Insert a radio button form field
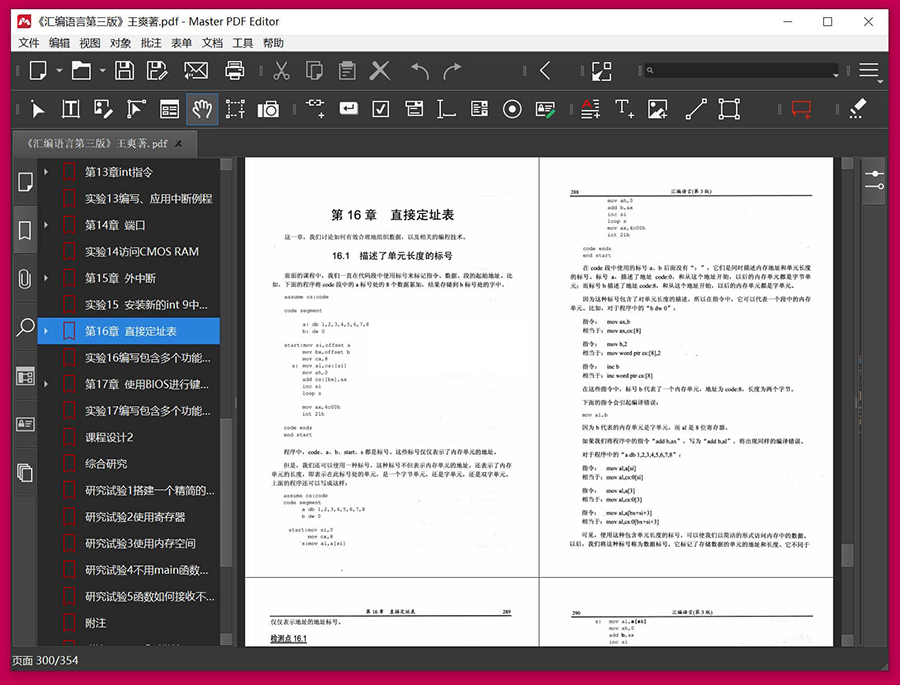This screenshot has height=685, width=900. point(512,109)
